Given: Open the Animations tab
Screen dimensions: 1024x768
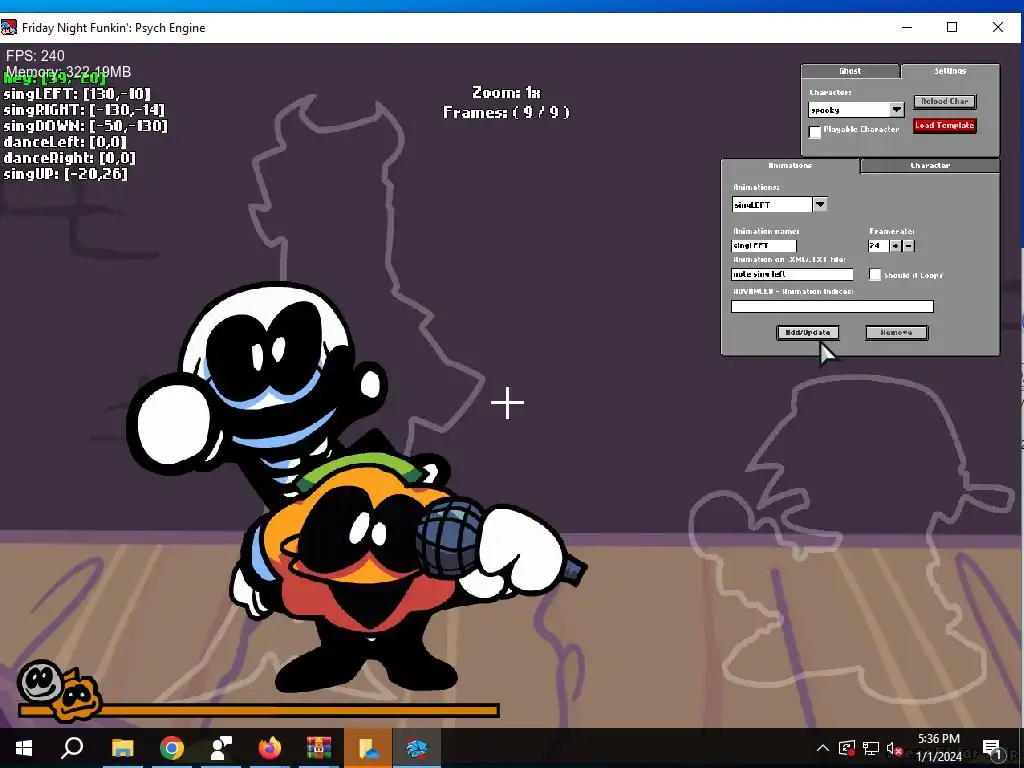Looking at the screenshot, I should pyautogui.click(x=790, y=165).
